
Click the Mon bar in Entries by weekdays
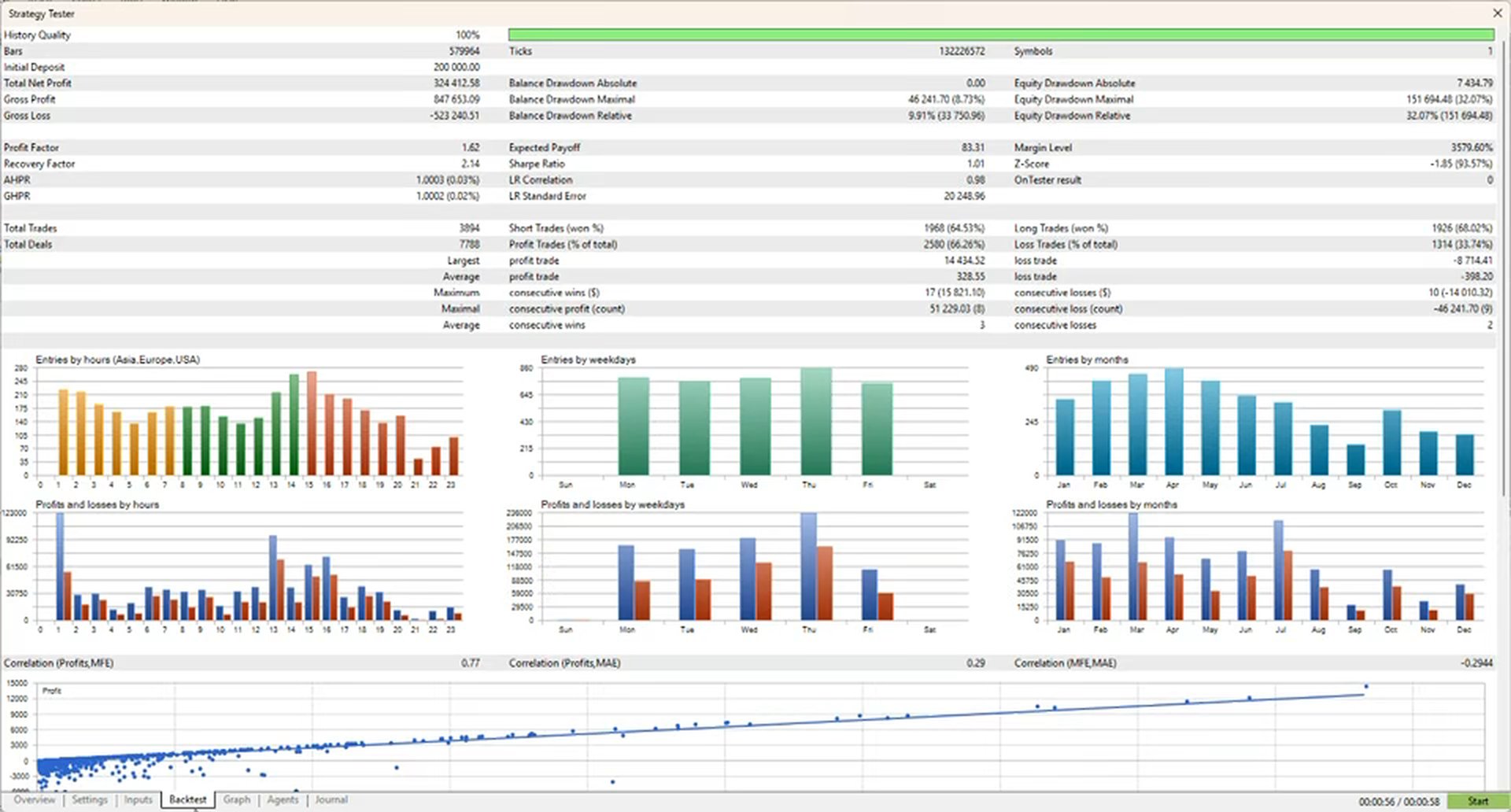pyautogui.click(x=634, y=426)
